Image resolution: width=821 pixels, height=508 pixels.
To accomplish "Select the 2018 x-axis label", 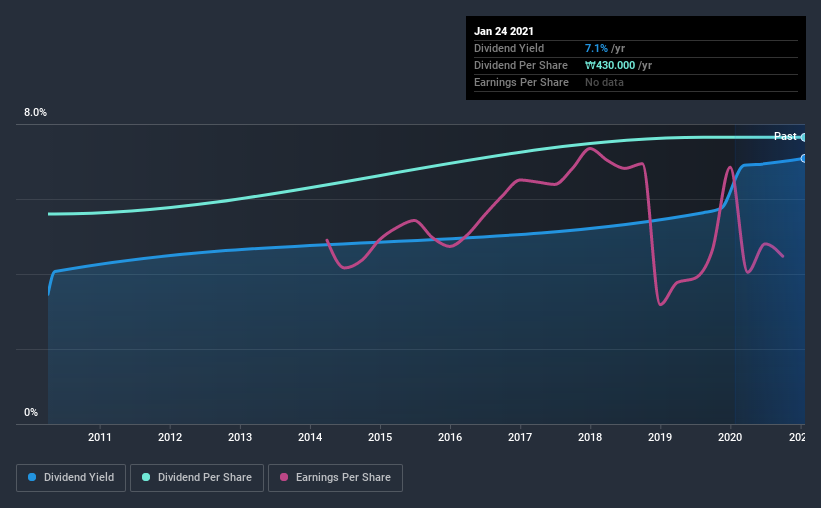I will tap(590, 437).
